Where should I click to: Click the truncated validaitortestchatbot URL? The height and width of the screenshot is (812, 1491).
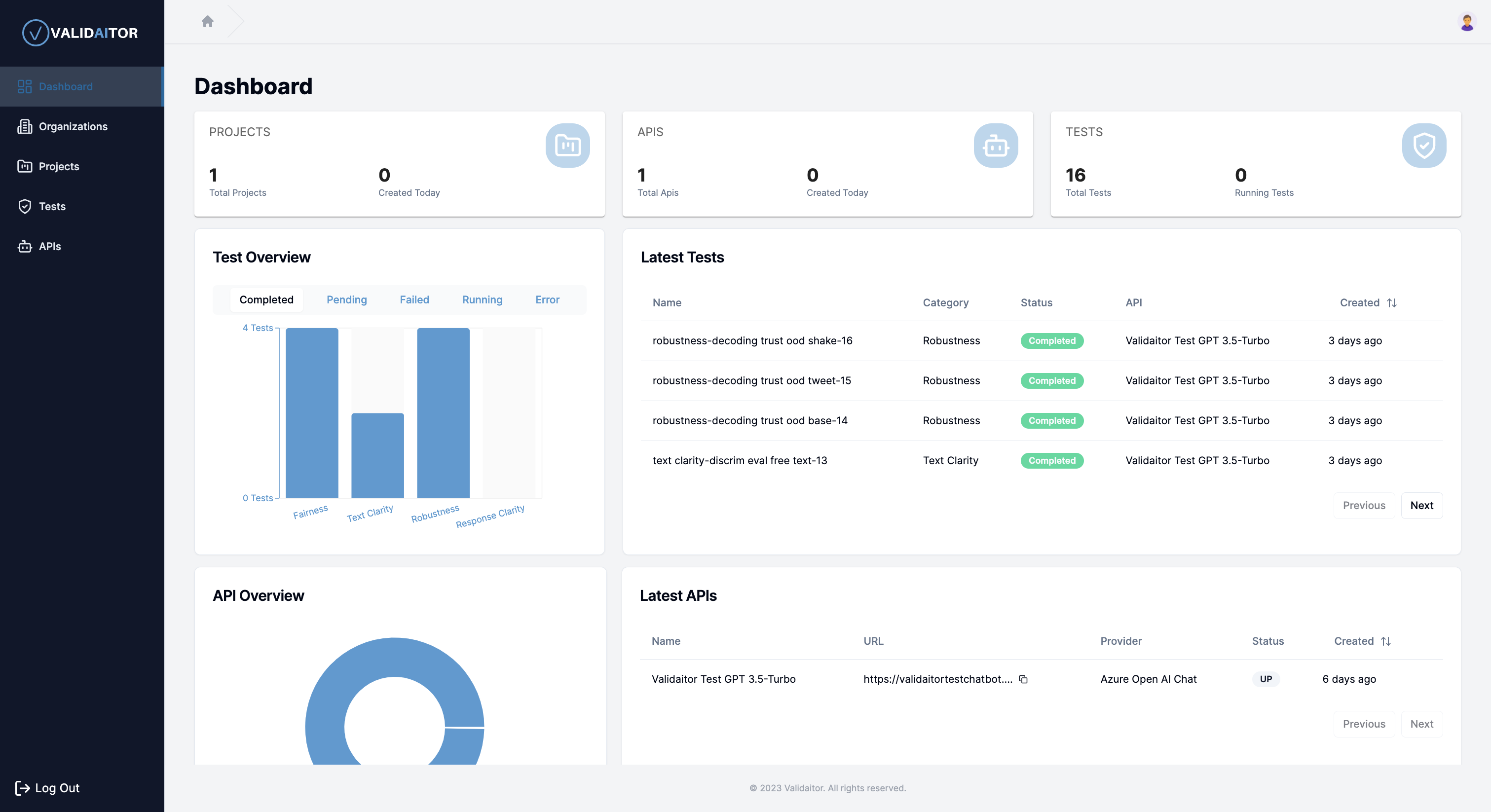click(937, 679)
